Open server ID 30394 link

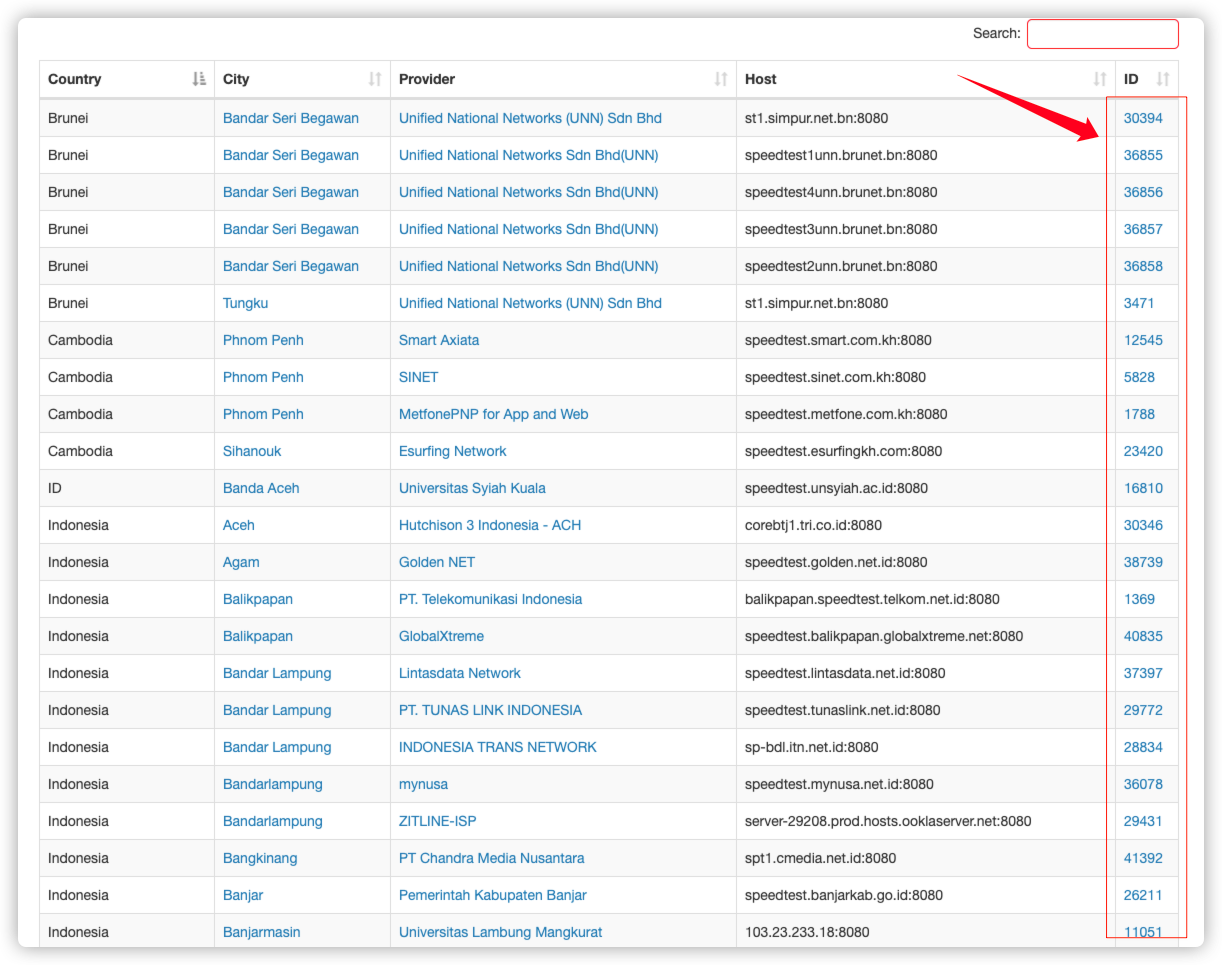click(1143, 118)
